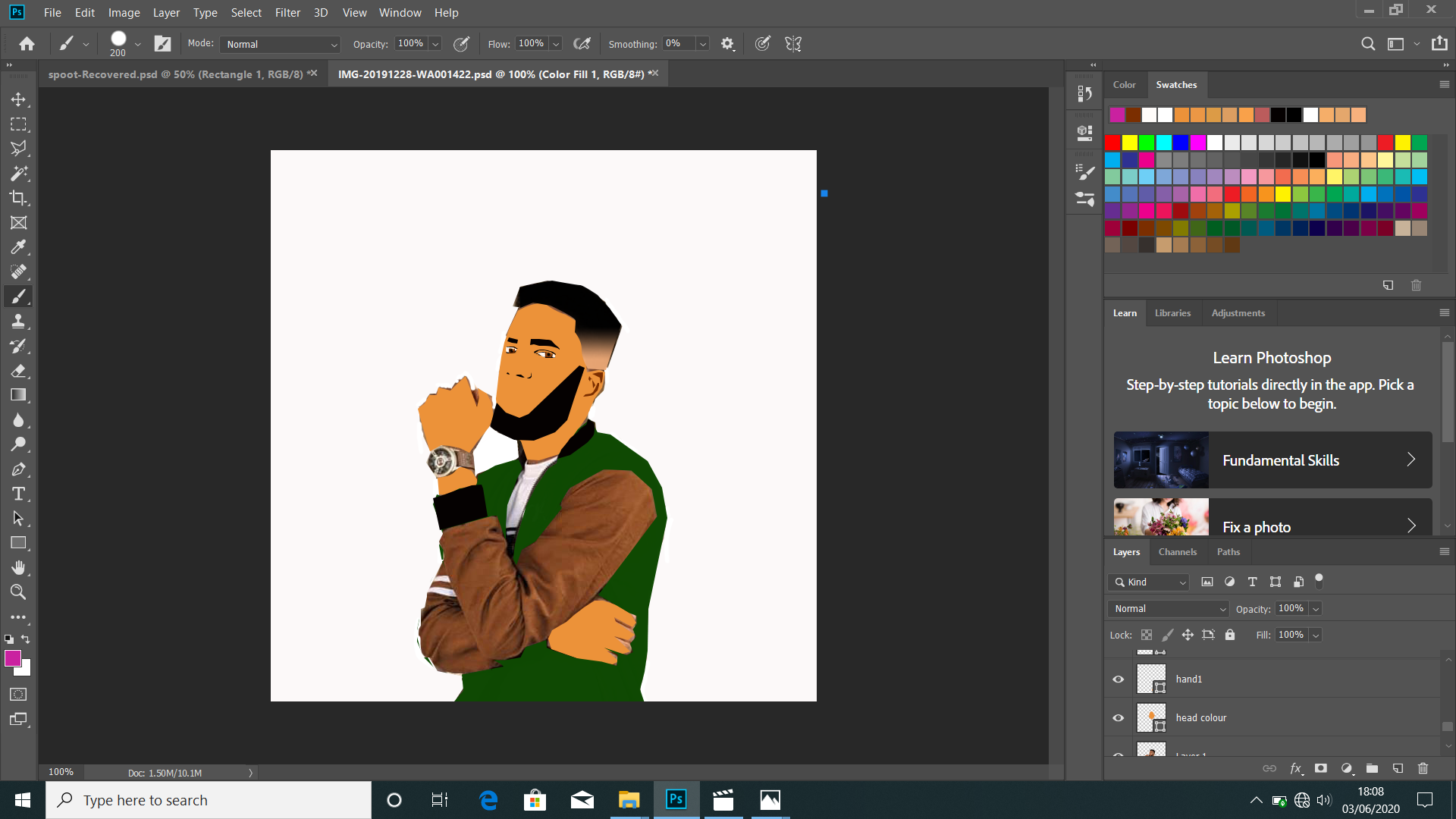Open the brush Mode dropdown

pos(280,44)
